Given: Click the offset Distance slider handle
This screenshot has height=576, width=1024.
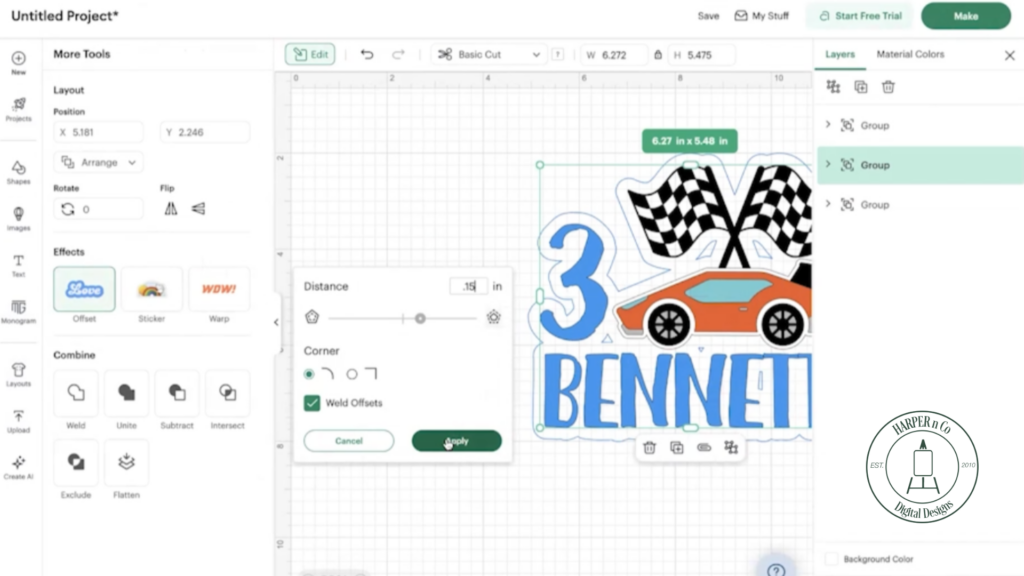Looking at the screenshot, I should point(420,318).
